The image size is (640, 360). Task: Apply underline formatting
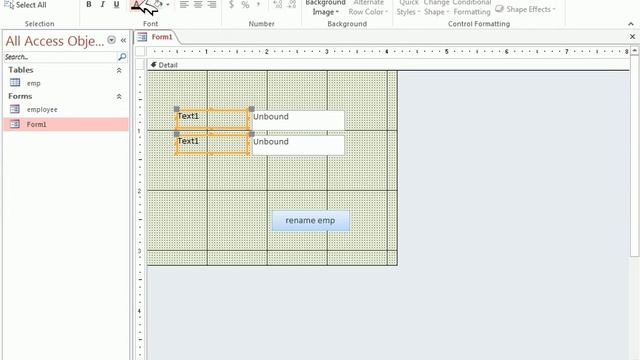[x=116, y=4]
